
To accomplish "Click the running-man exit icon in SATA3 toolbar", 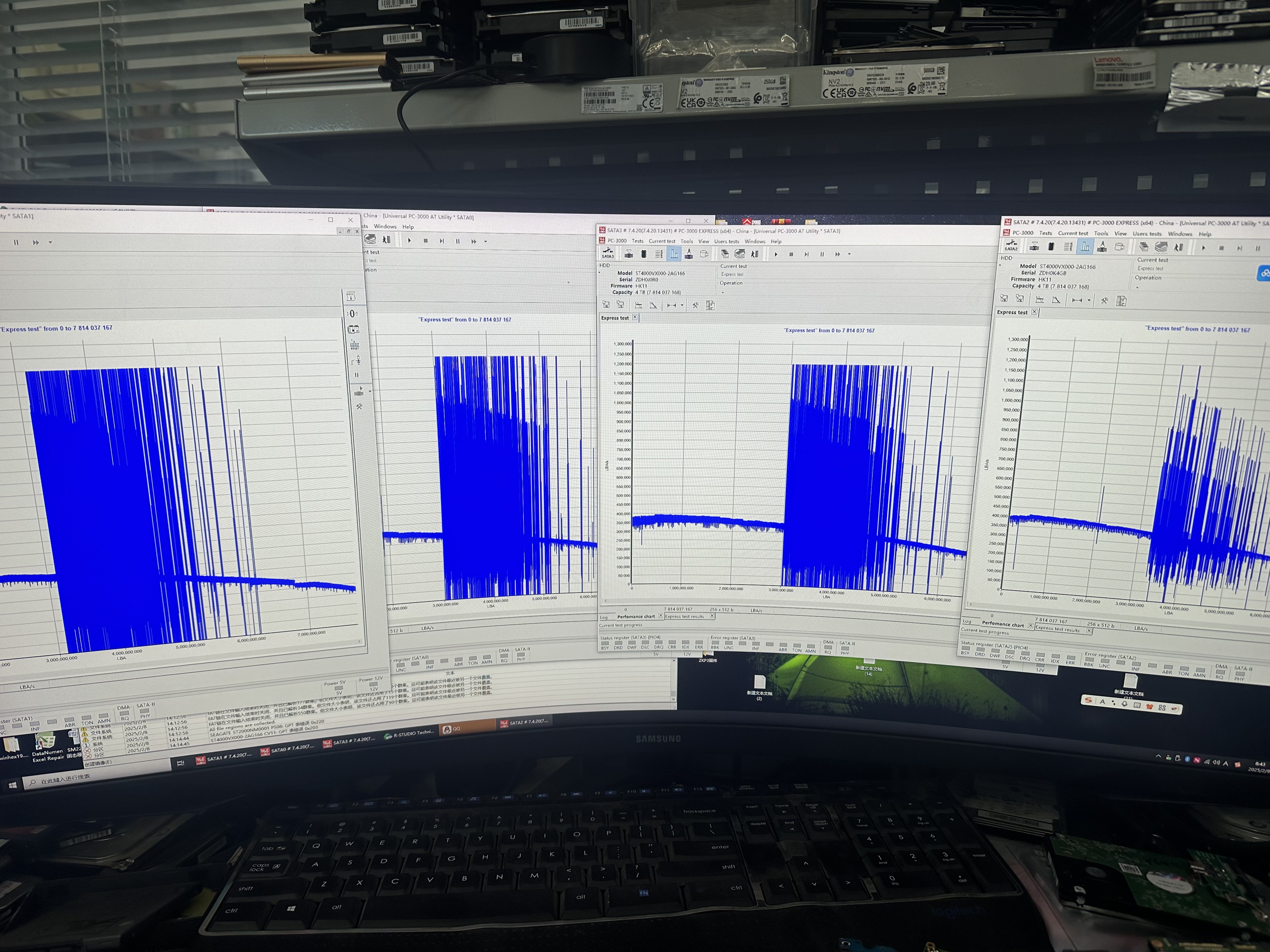I will [x=754, y=254].
